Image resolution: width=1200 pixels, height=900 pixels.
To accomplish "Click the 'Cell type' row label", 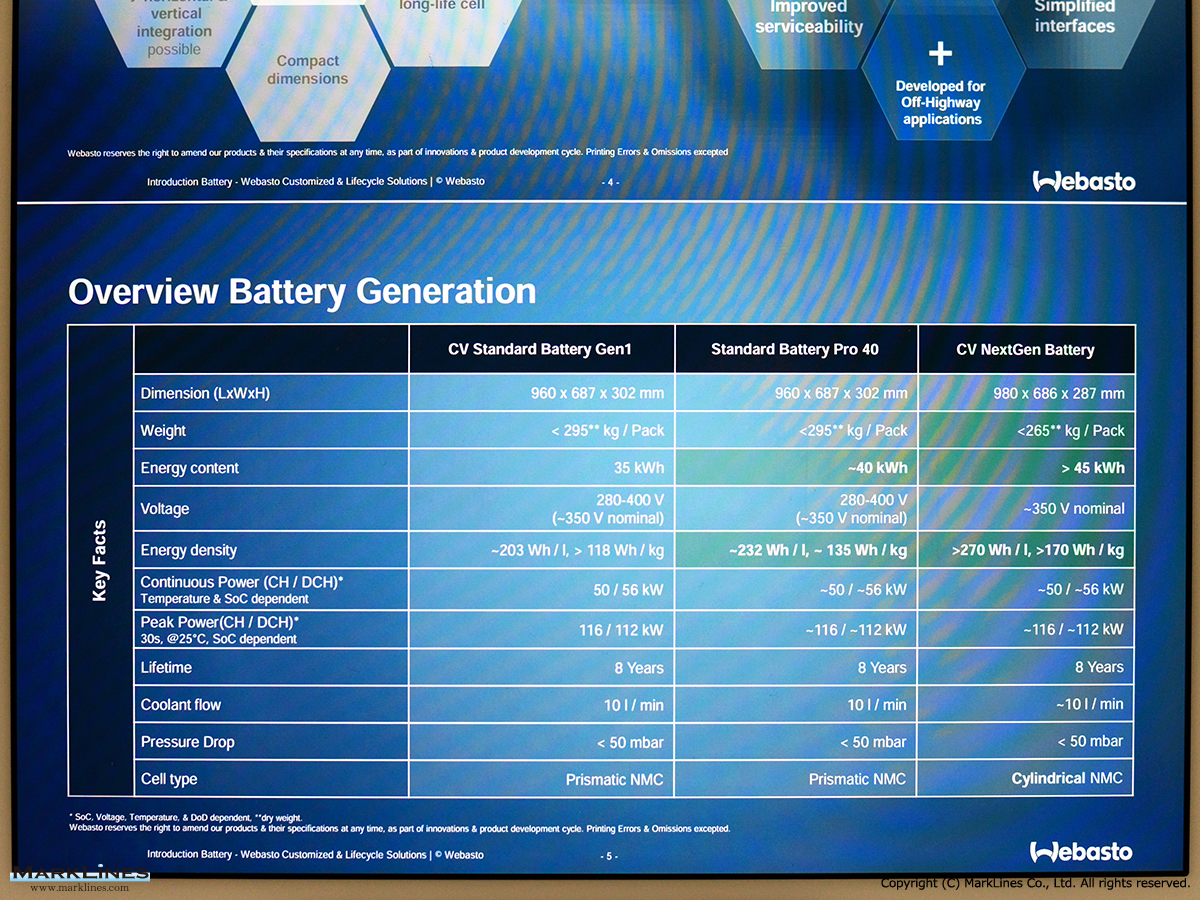I will point(169,779).
